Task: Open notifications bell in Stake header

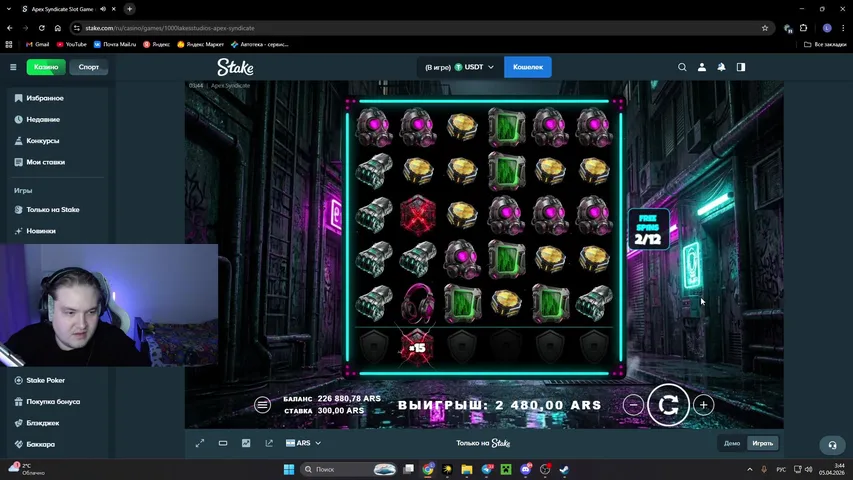Action: coord(721,67)
